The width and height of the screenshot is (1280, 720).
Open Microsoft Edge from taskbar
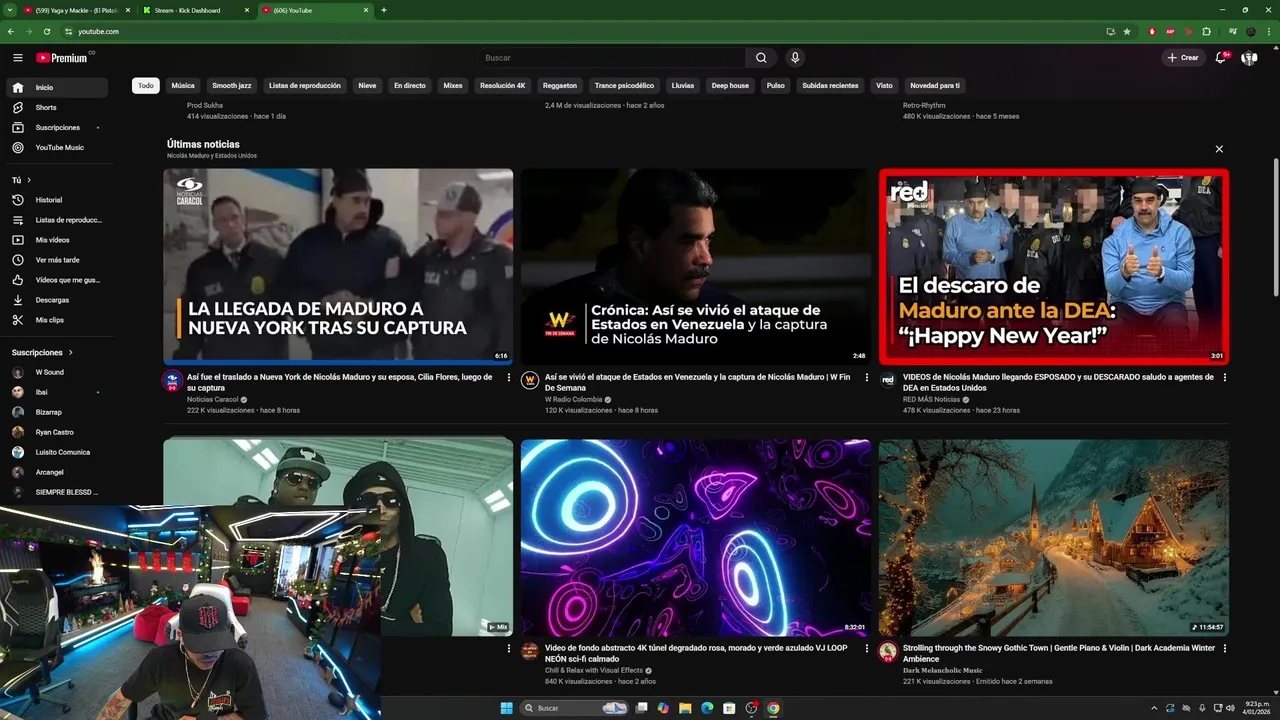point(707,708)
